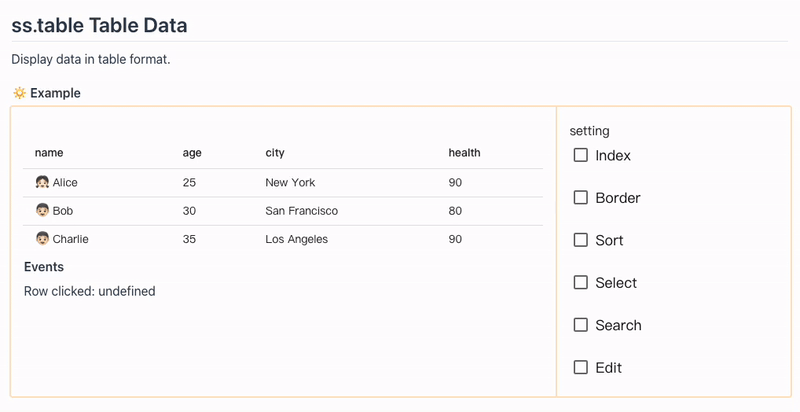Viewport: 800px width, 412px height.
Task: Tick the Edit checkbox
Action: 581,368
